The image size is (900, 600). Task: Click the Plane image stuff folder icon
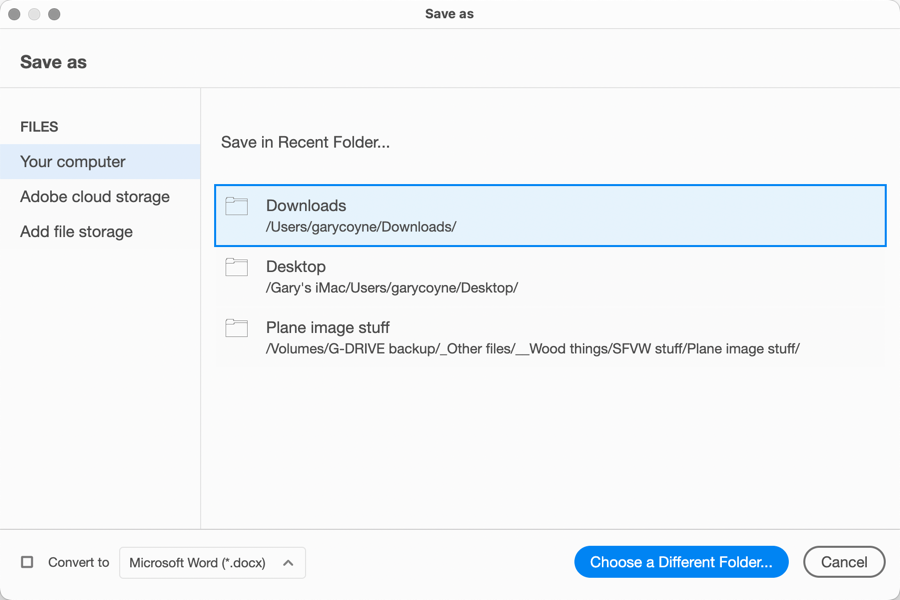click(x=236, y=328)
